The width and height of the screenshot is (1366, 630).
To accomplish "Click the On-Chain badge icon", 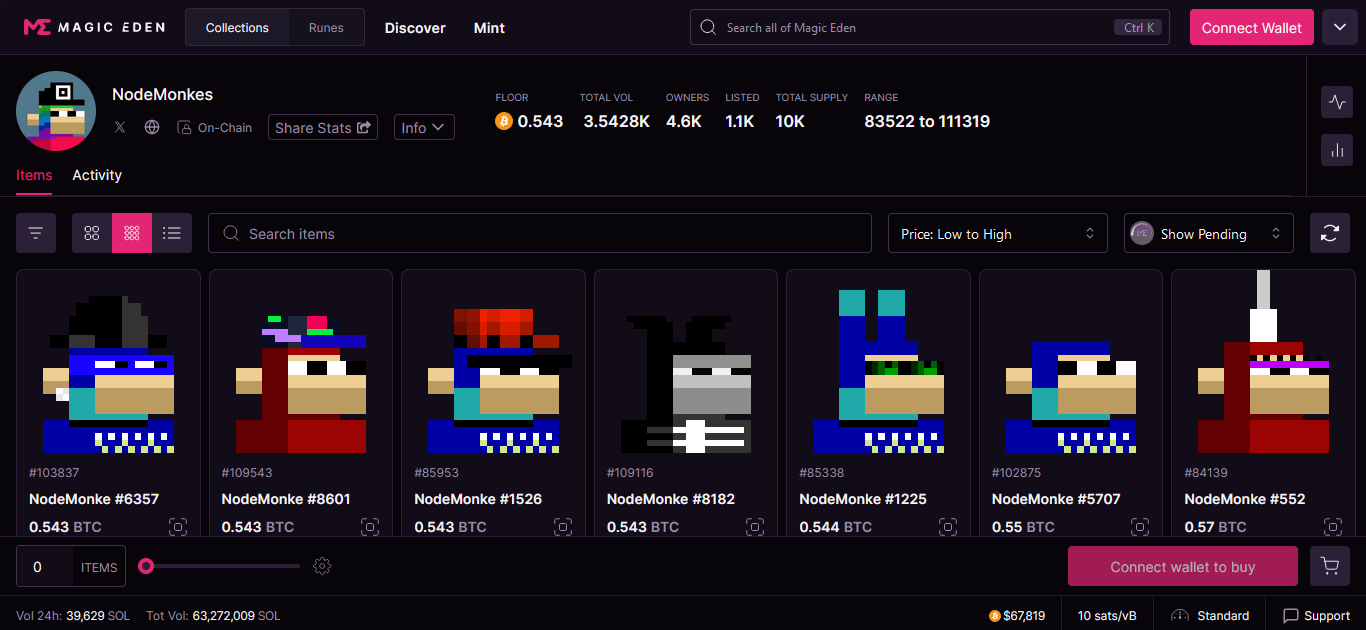I will coord(184,127).
